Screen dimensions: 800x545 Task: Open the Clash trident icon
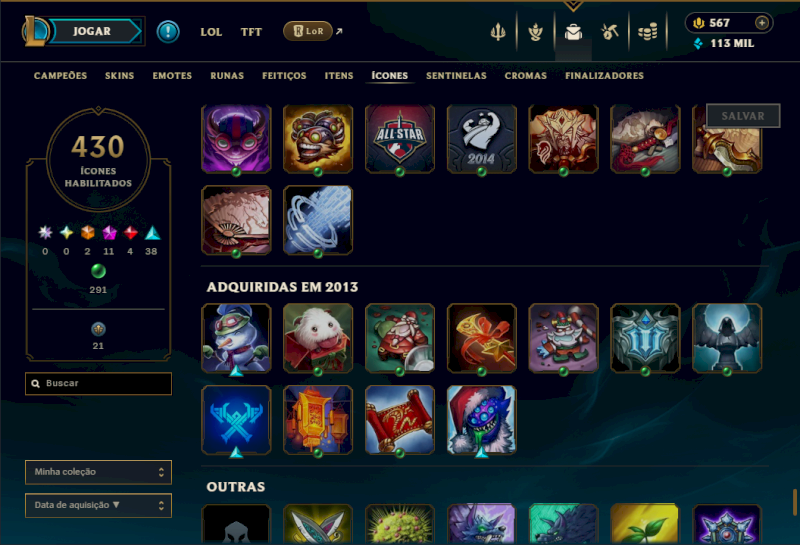coord(498,32)
